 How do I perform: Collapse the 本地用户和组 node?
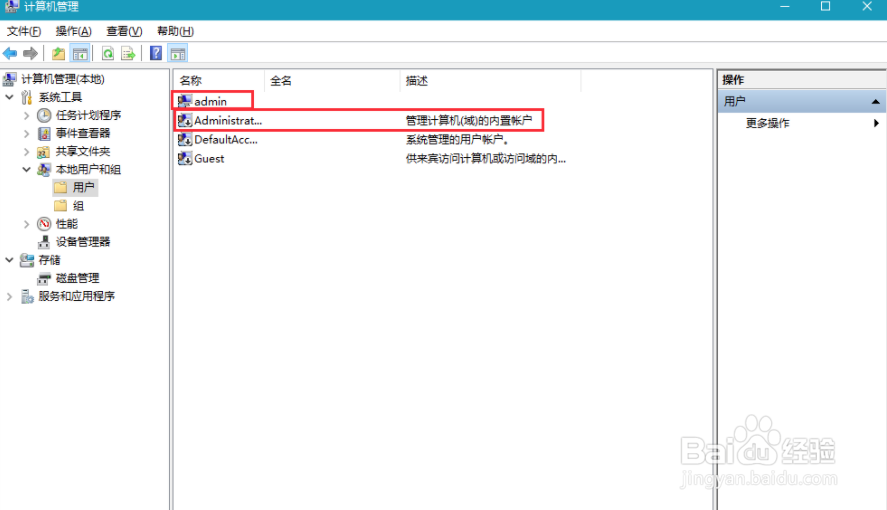pos(27,170)
